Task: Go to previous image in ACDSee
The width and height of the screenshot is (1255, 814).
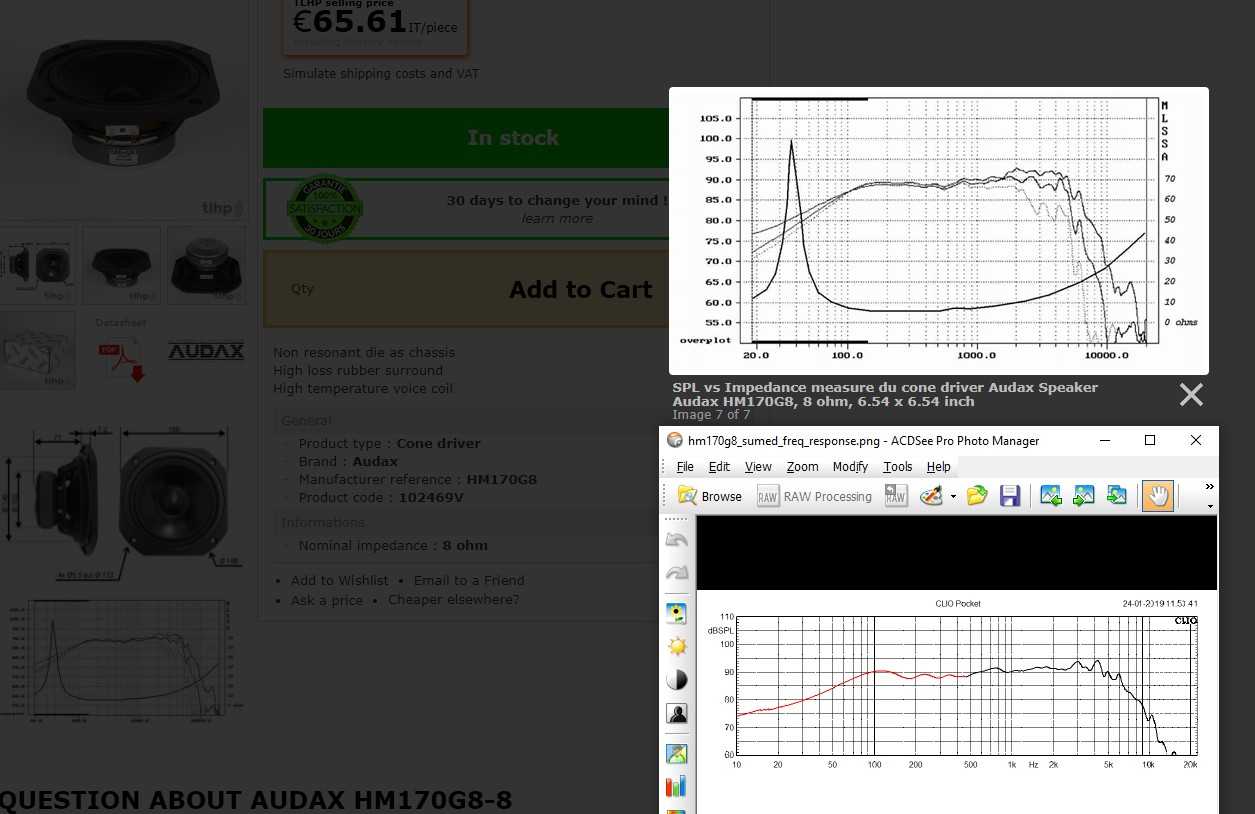Action: 1050,496
